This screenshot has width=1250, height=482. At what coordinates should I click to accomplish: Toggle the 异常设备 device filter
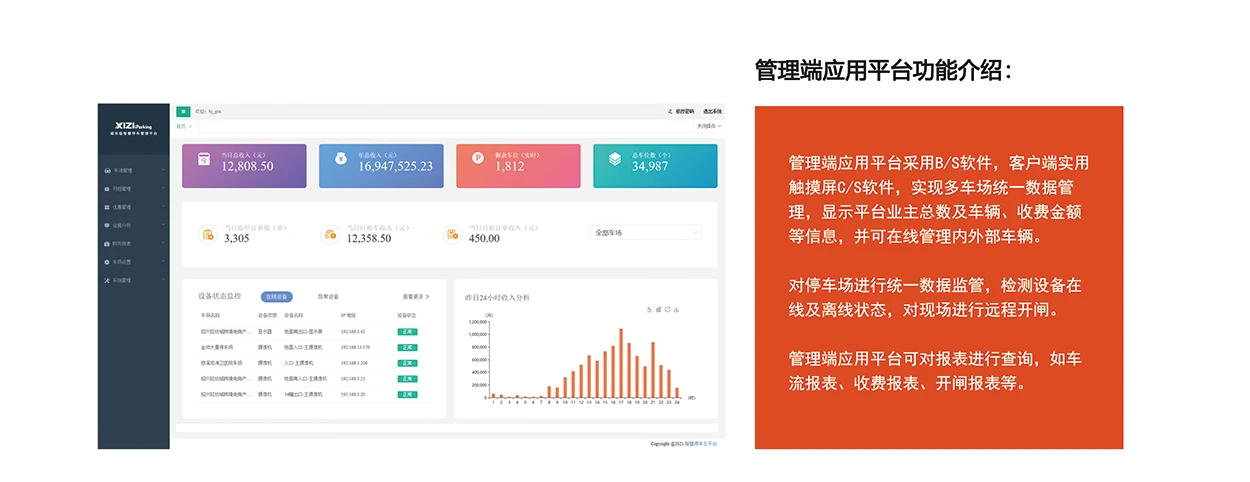coord(328,297)
